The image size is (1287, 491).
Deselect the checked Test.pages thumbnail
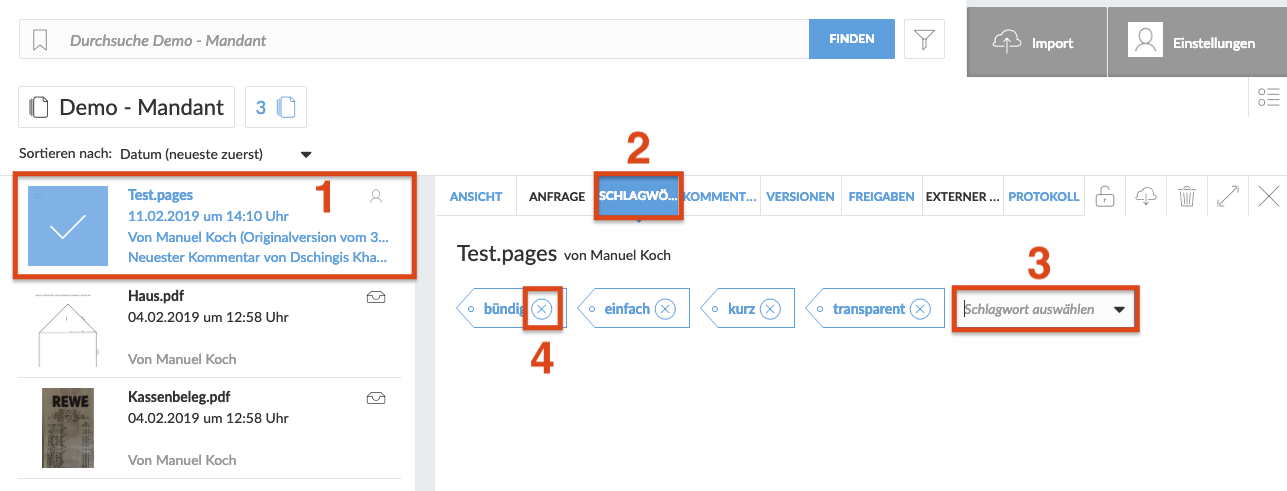(x=67, y=226)
